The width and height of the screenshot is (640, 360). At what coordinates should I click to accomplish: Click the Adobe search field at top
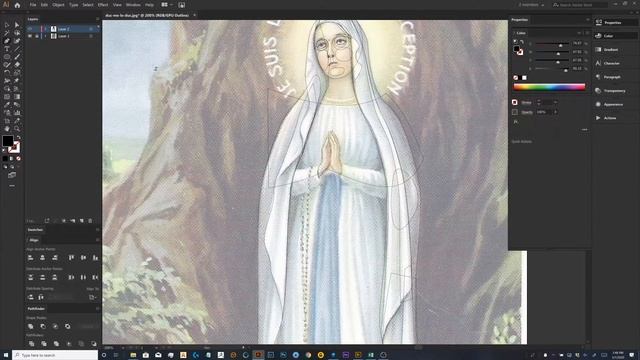(x=580, y=5)
